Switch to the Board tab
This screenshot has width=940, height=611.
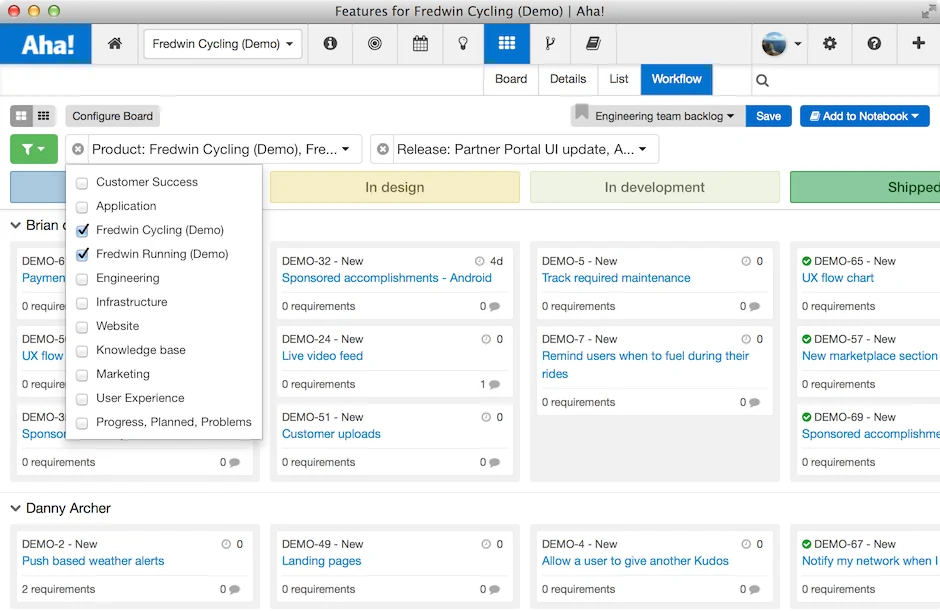[511, 79]
